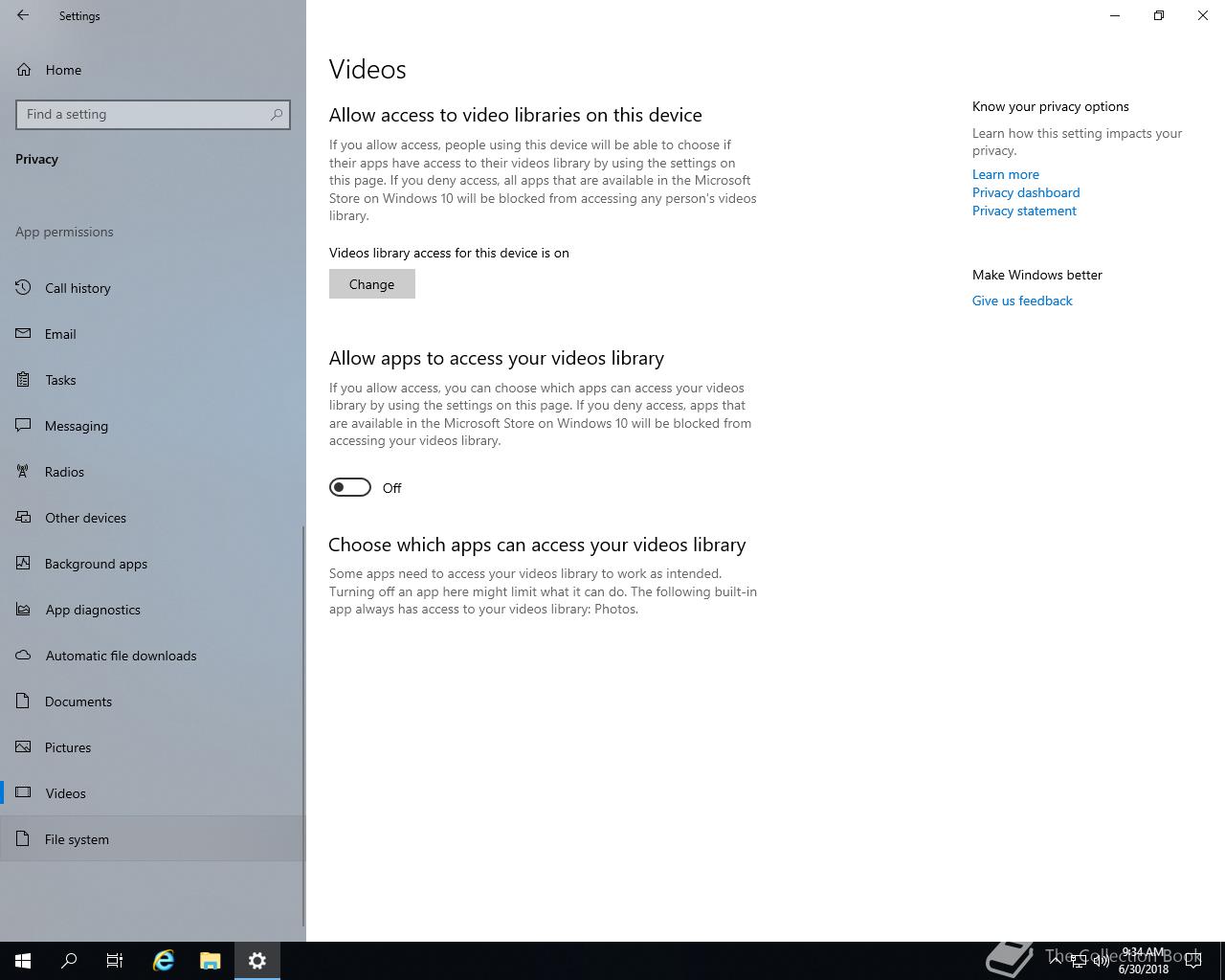Click Give us feedback link
The width and height of the screenshot is (1225, 980).
pos(1022,301)
